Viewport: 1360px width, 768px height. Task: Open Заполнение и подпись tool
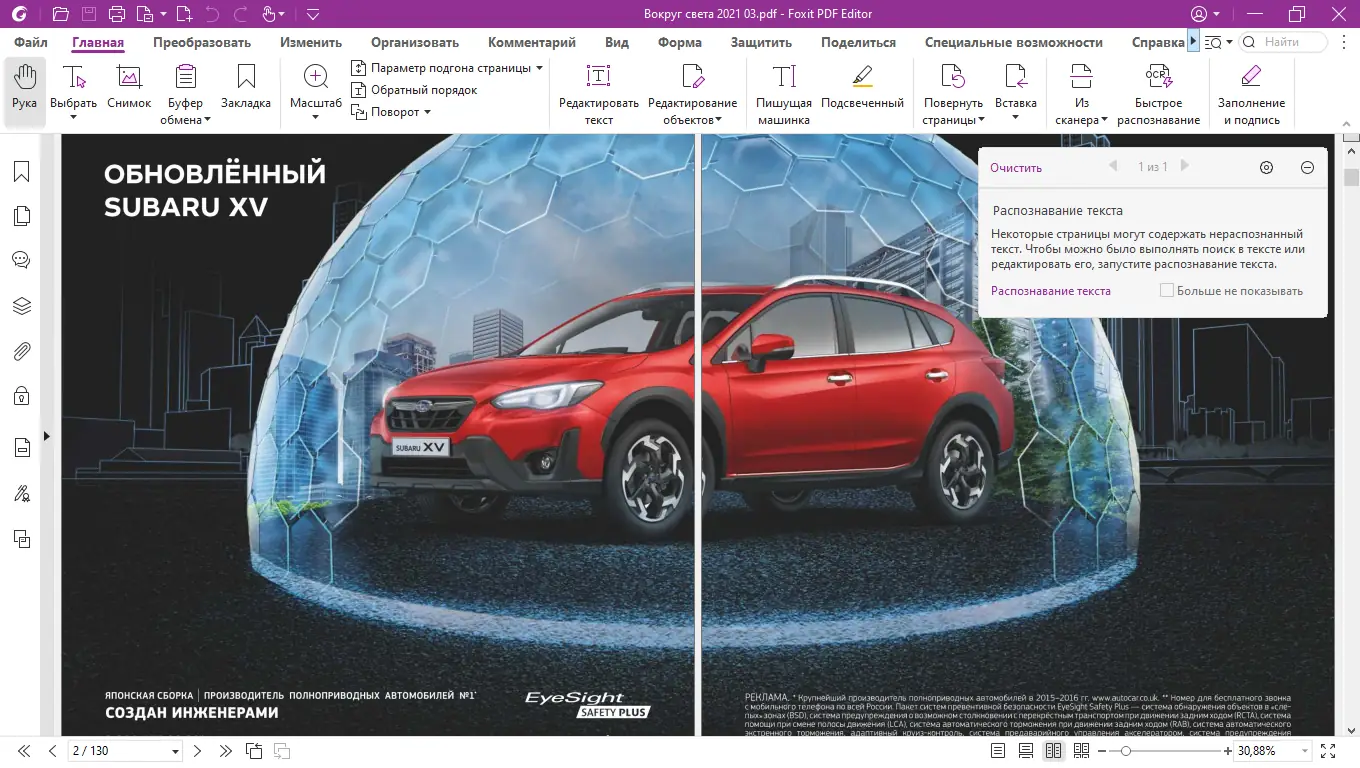[1251, 94]
